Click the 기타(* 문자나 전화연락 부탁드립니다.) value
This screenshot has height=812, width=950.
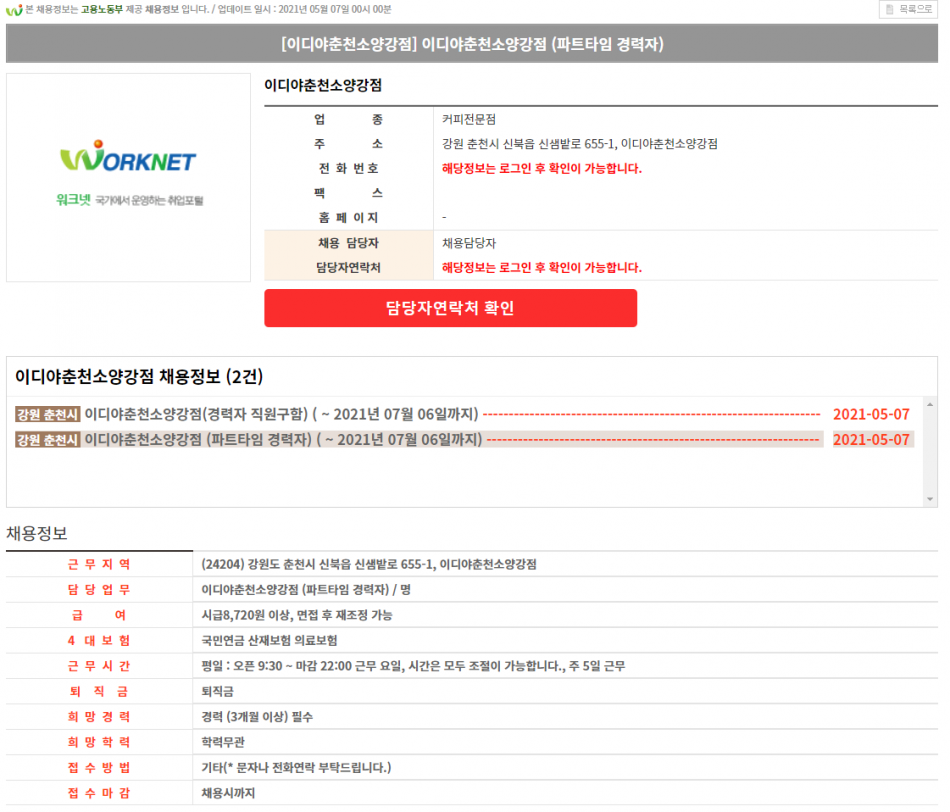[x=296, y=768]
